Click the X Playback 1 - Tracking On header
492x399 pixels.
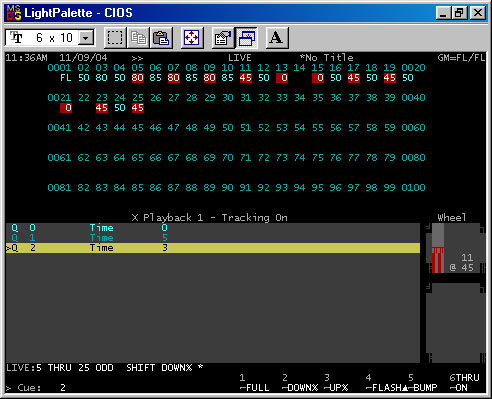[209, 218]
